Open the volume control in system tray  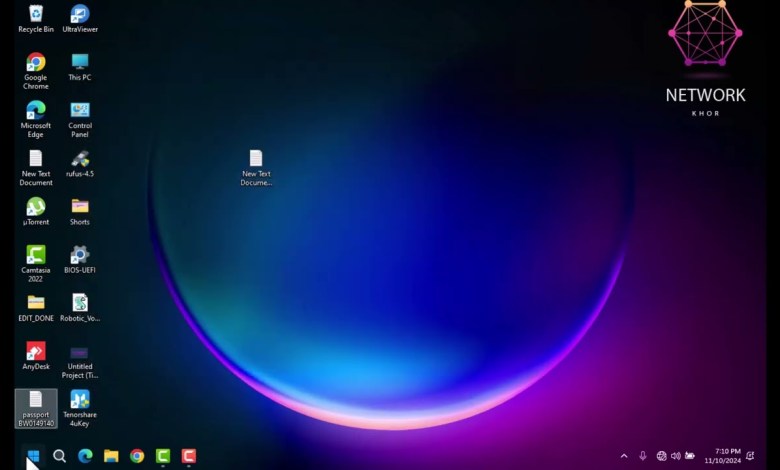[676, 456]
